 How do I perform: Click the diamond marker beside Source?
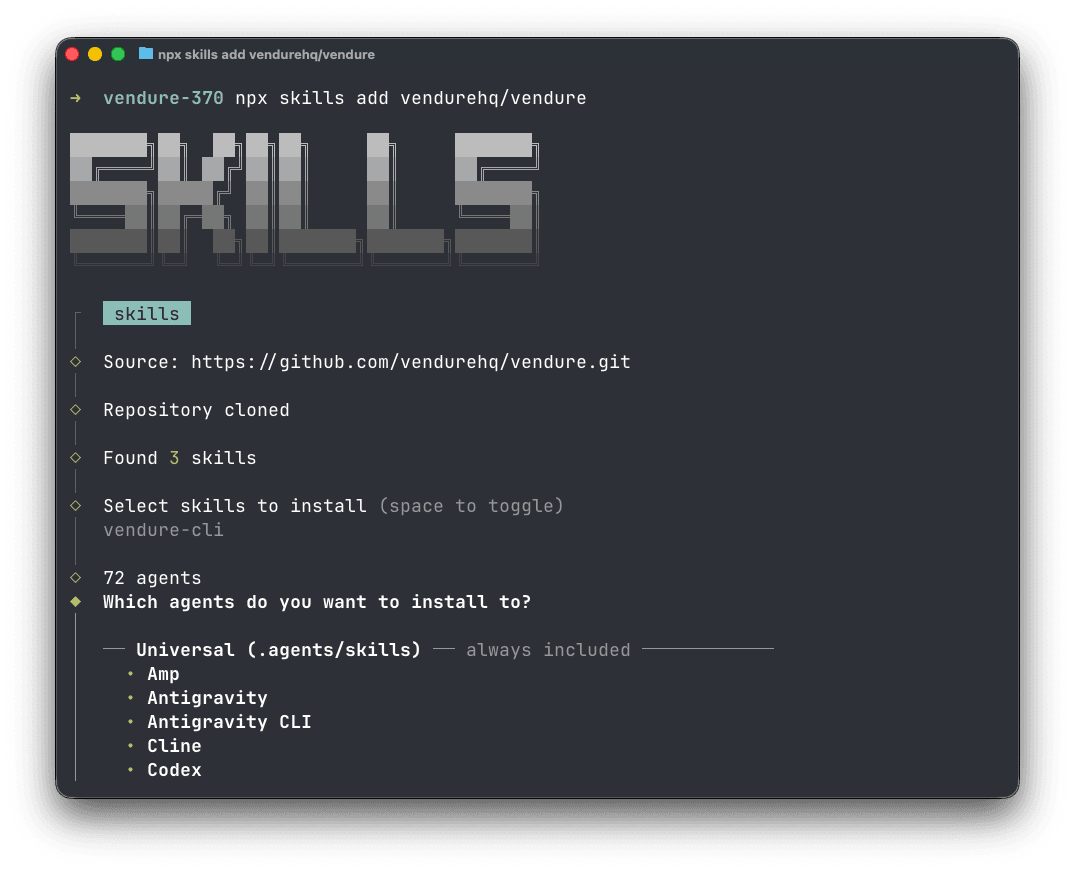point(75,361)
